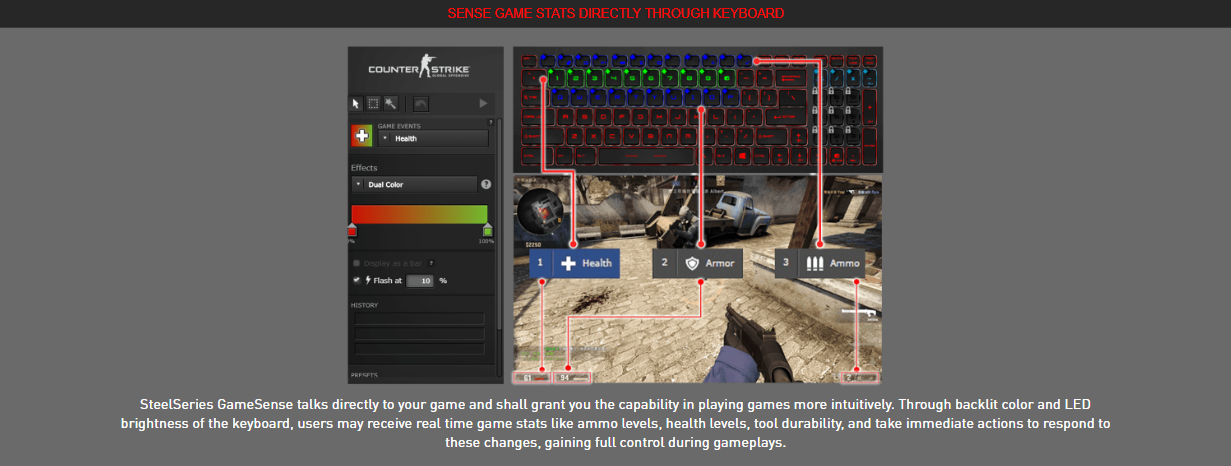Choose the dotted marquee selection tool
Image resolution: width=1231 pixels, height=466 pixels.
(373, 103)
